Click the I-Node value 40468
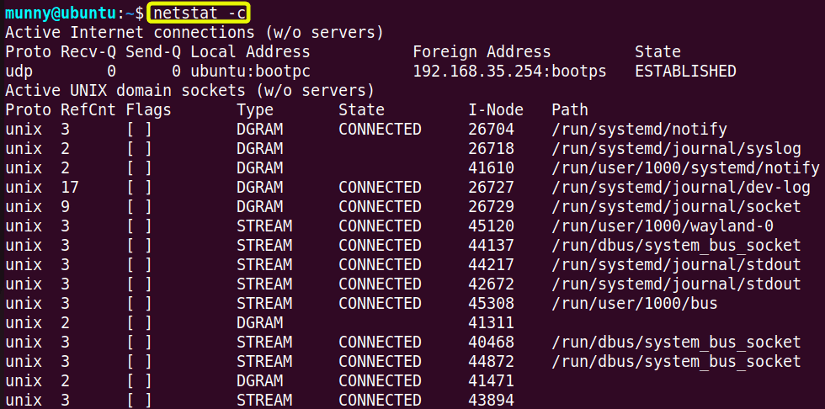The width and height of the screenshot is (825, 409). click(x=491, y=342)
